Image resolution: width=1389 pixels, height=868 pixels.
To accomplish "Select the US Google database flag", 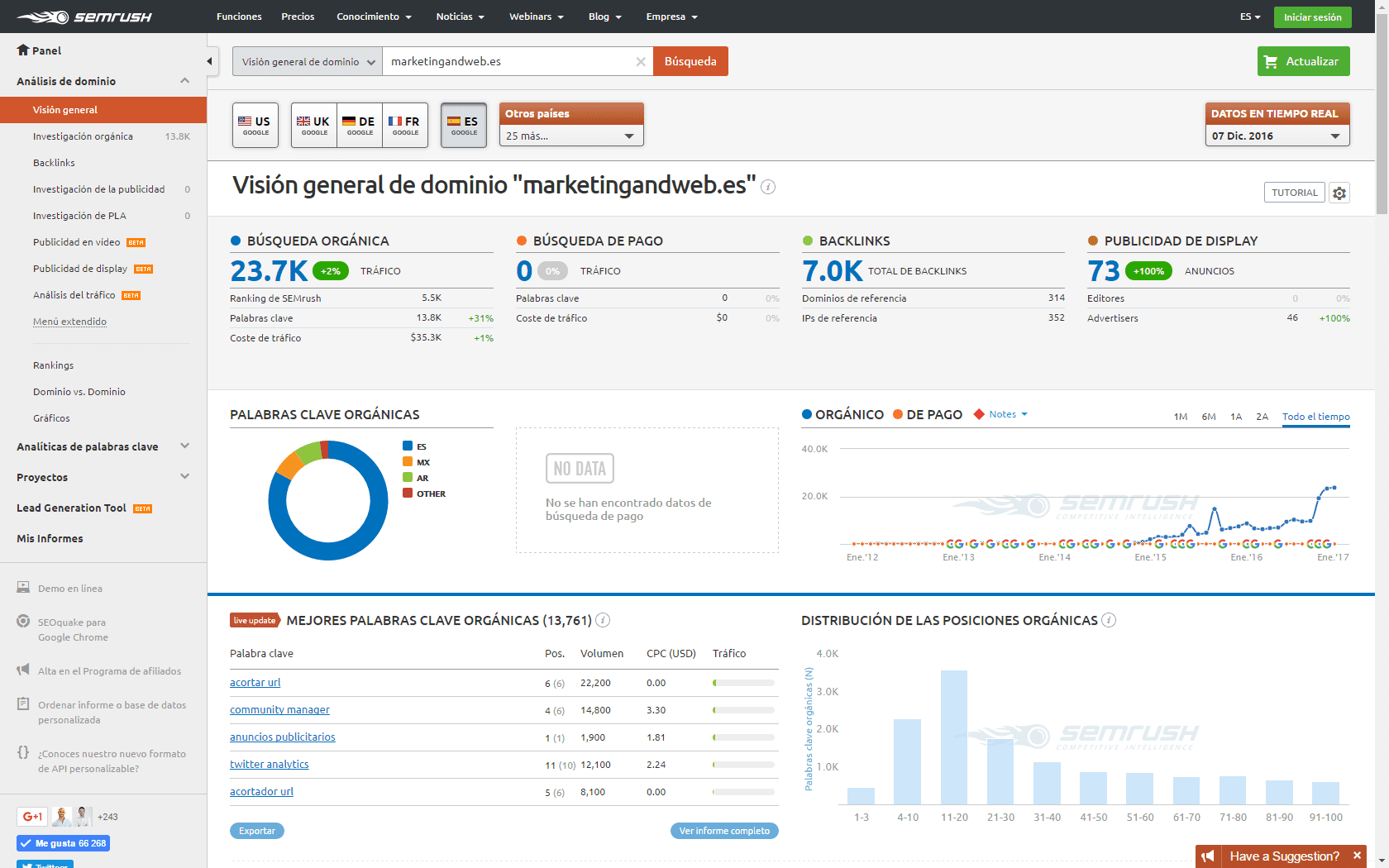I will coord(255,125).
